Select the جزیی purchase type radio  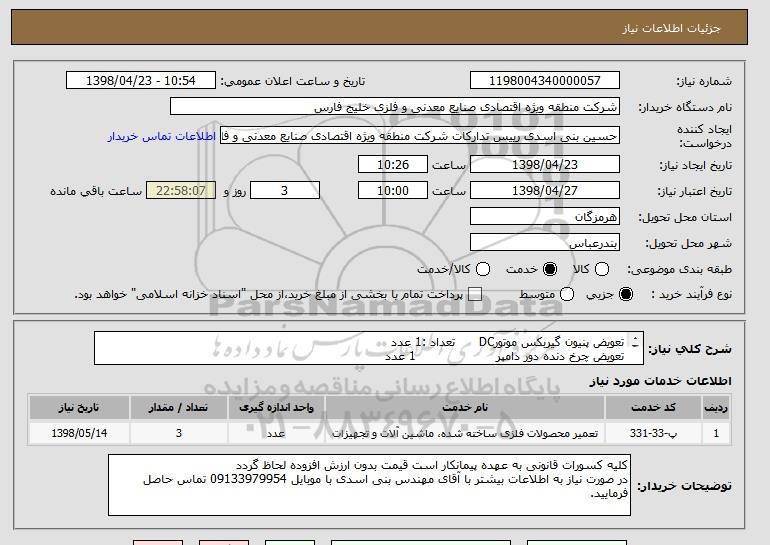(626, 294)
